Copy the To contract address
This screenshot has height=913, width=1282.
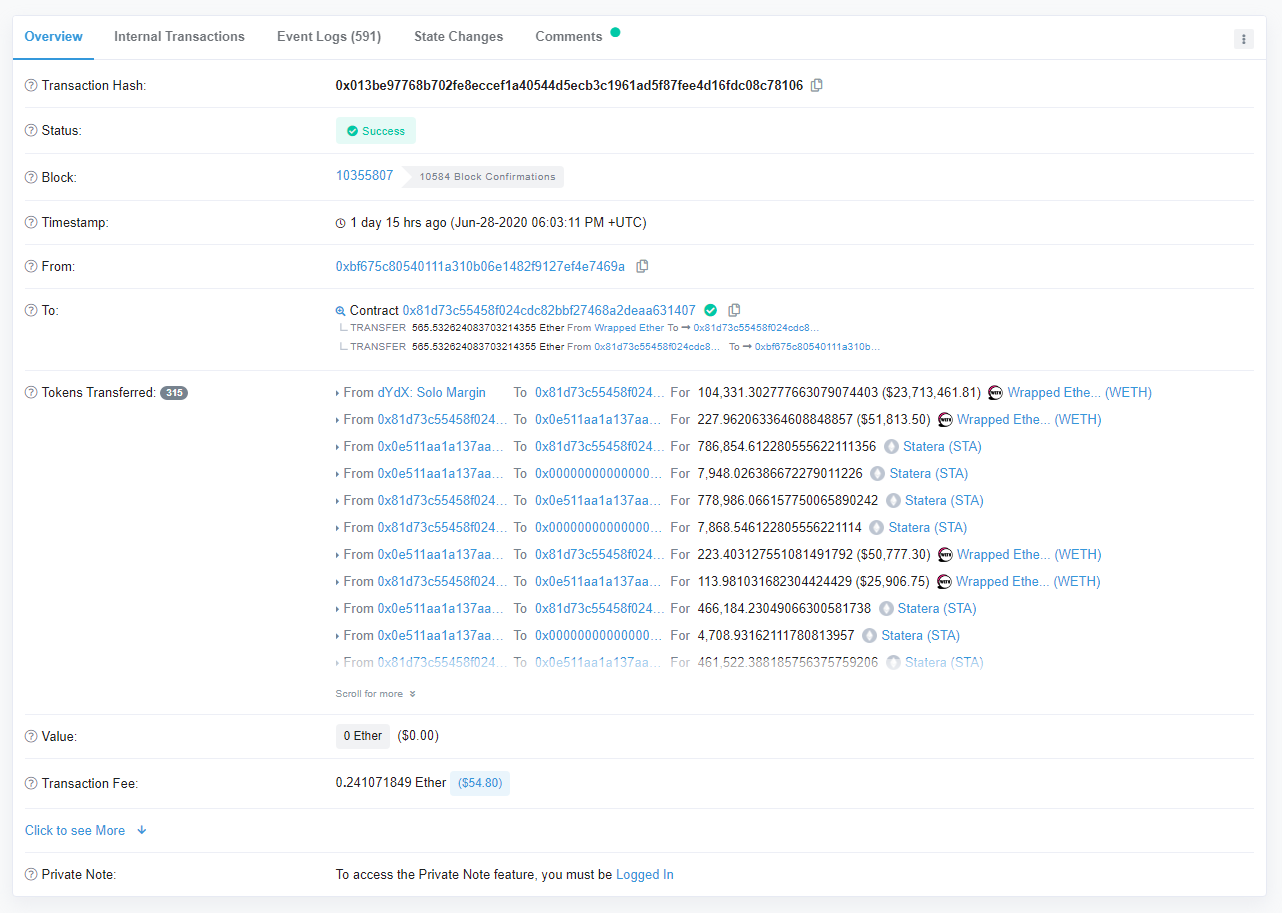click(x=734, y=311)
